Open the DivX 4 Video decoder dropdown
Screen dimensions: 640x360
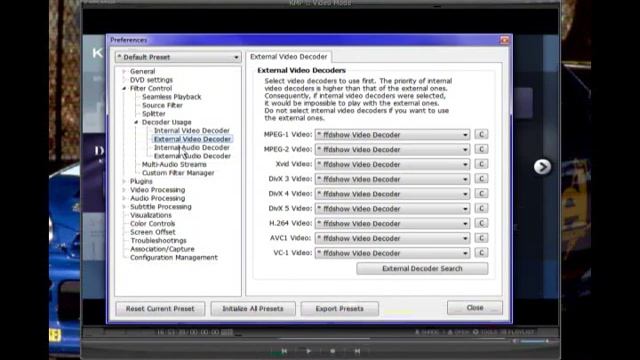coord(392,193)
